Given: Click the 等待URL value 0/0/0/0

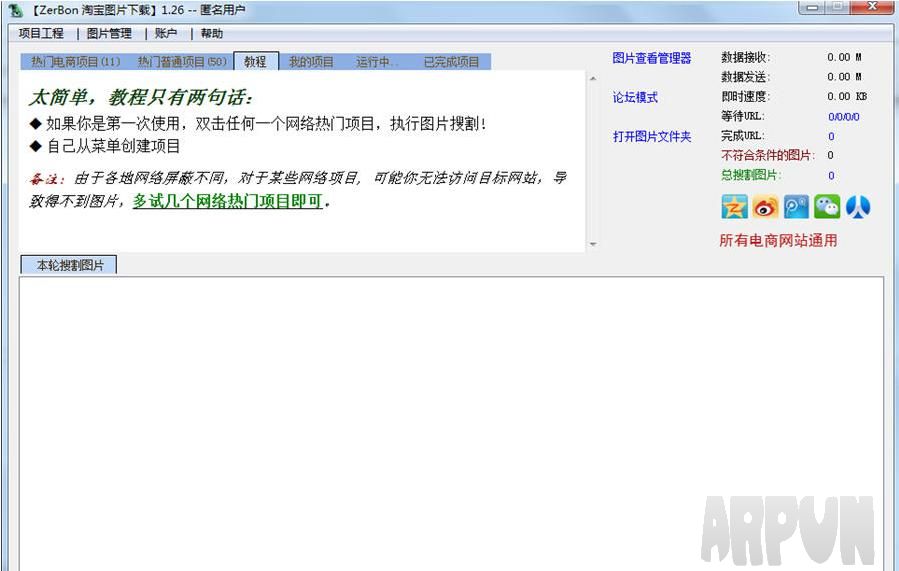Looking at the screenshot, I should [843, 117].
